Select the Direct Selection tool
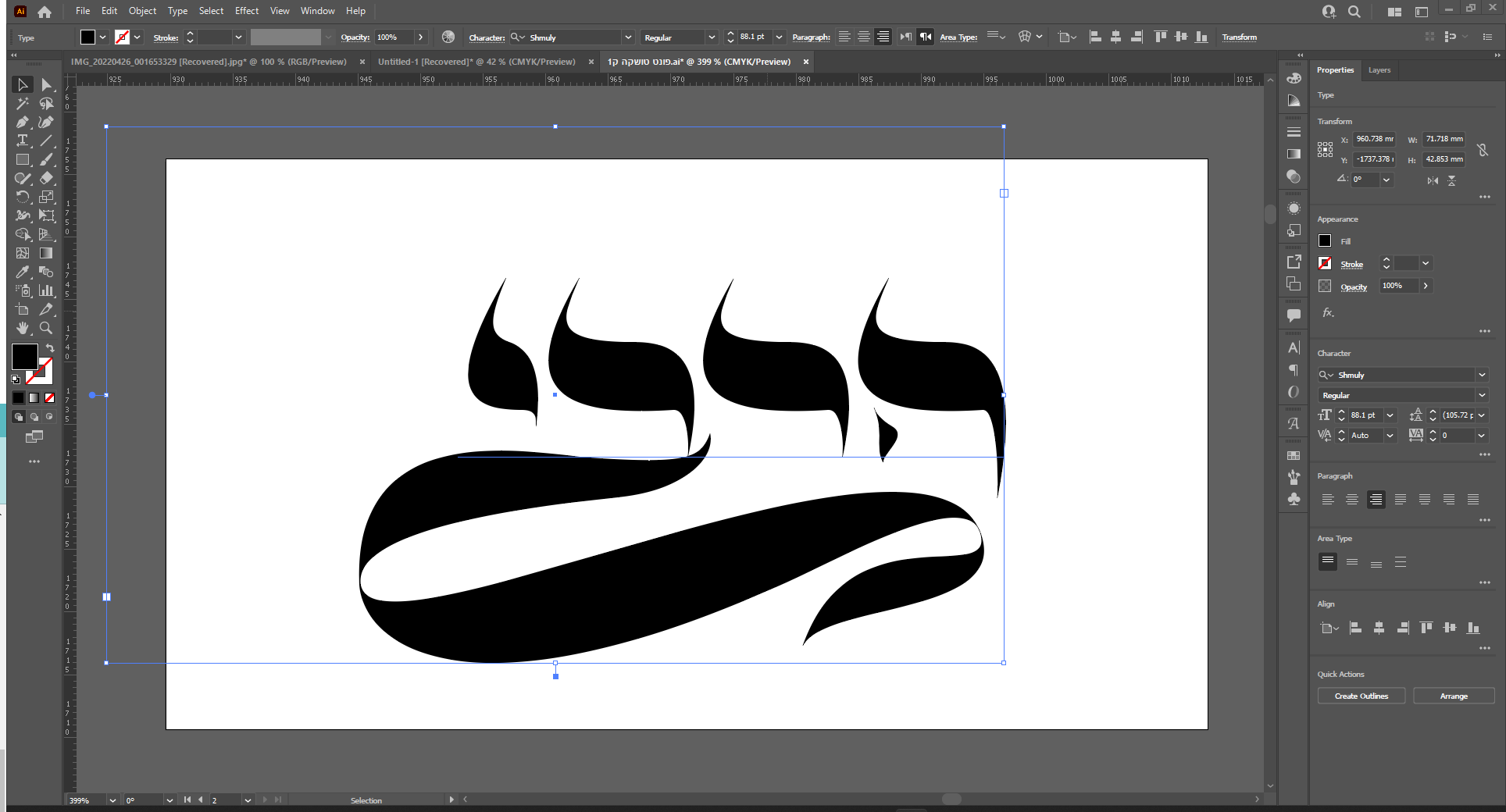The image size is (1506, 812). [46, 84]
